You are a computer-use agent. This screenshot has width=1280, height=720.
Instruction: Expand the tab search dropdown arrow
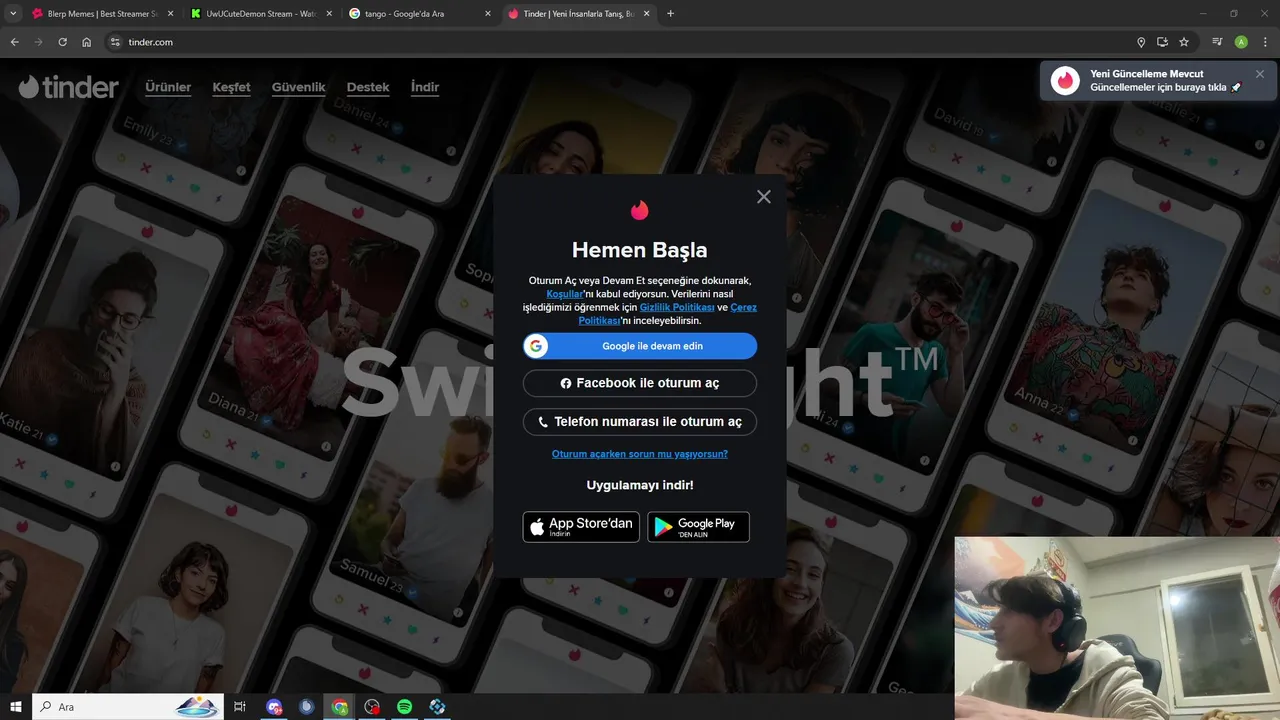point(13,14)
